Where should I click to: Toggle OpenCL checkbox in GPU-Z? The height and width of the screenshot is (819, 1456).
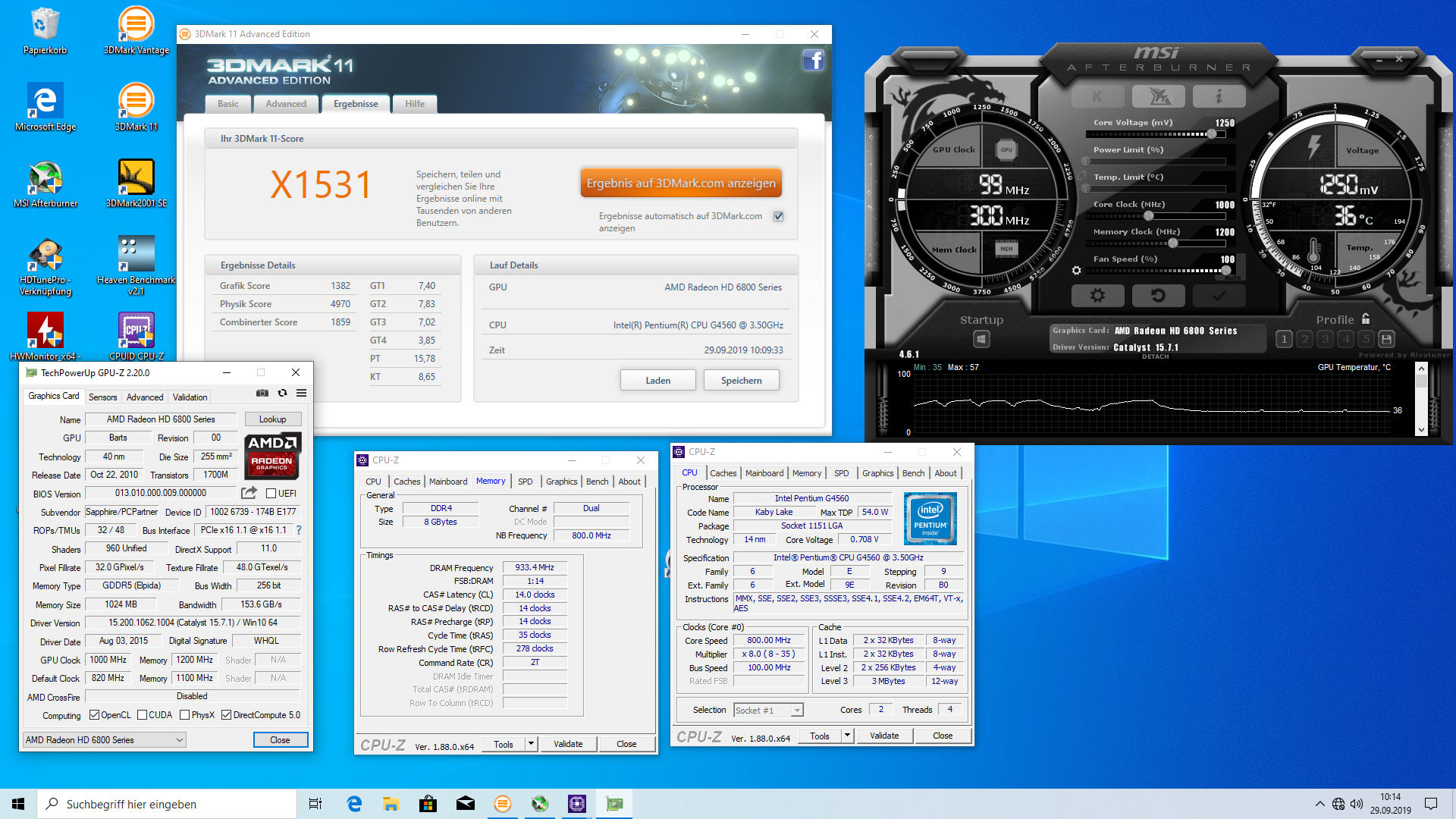tap(94, 715)
